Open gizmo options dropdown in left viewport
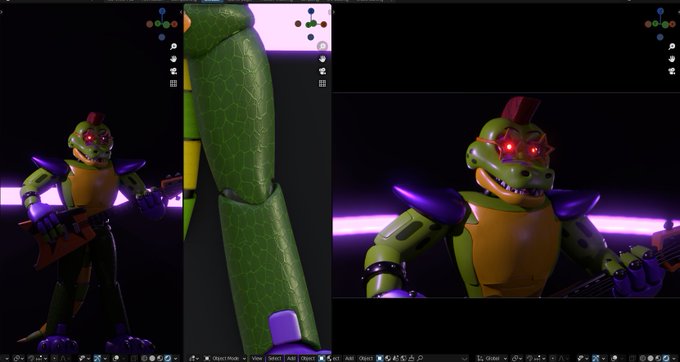 (x=105, y=358)
